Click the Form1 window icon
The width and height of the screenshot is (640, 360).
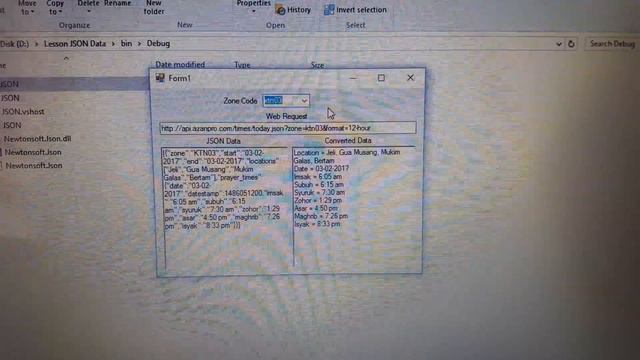(160, 78)
